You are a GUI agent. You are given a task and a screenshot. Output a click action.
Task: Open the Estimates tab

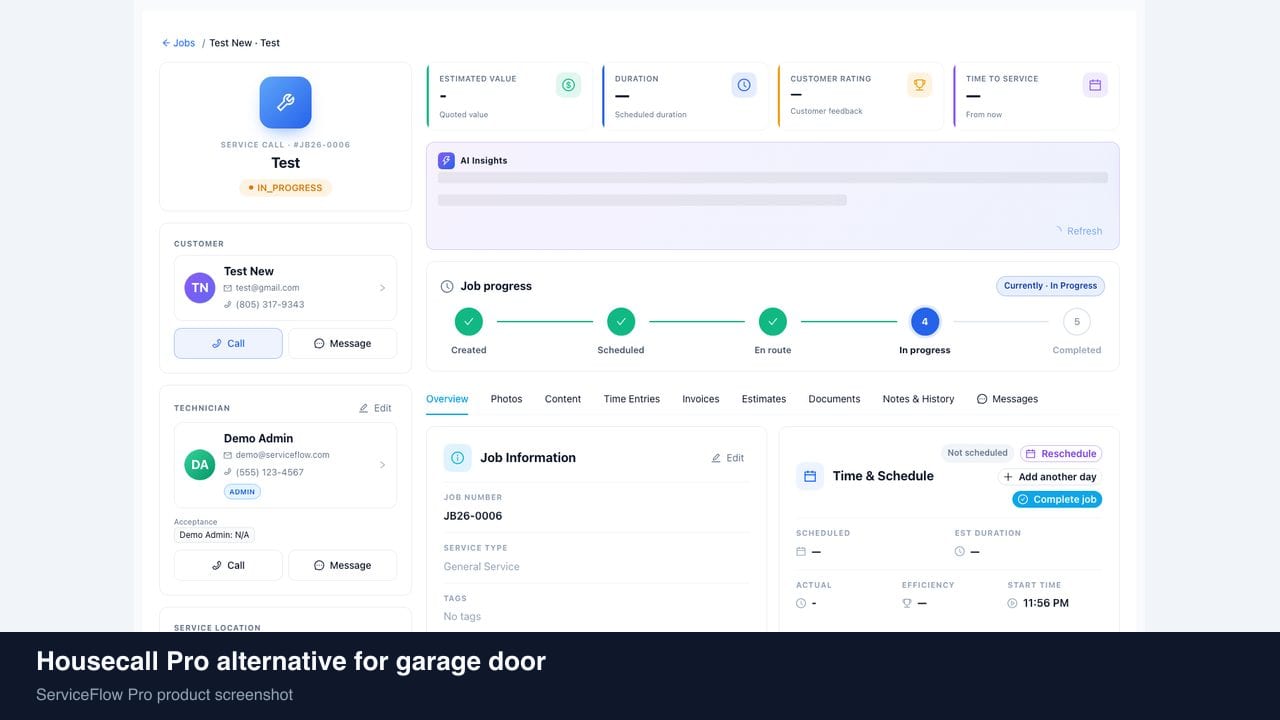tap(764, 399)
